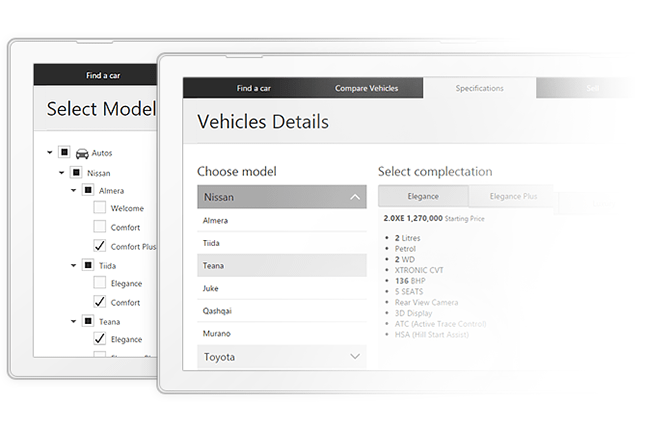Click the Nissan tree label
645x435 pixels.
coord(99,173)
